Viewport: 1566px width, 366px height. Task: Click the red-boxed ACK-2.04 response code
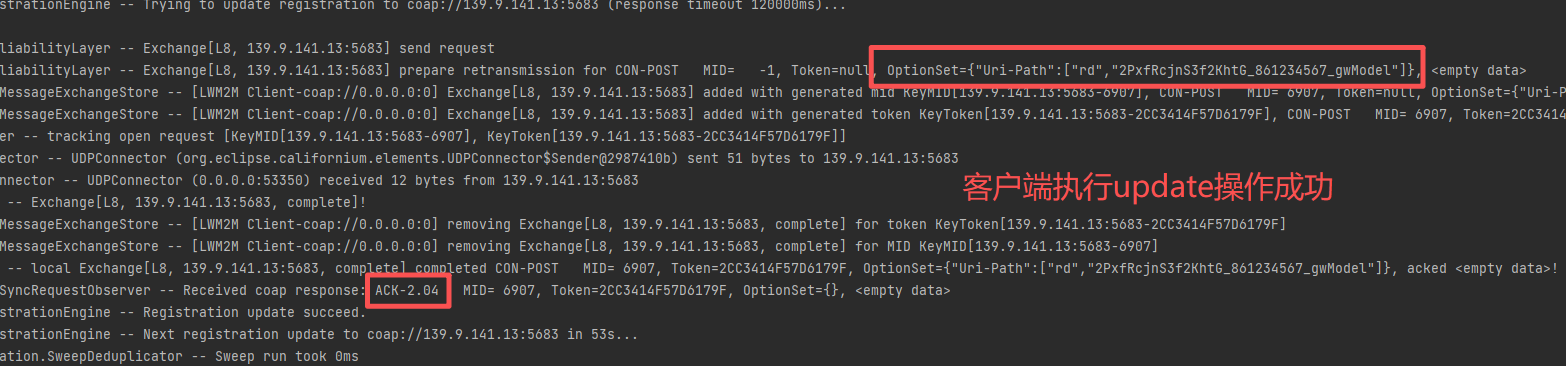pos(409,290)
